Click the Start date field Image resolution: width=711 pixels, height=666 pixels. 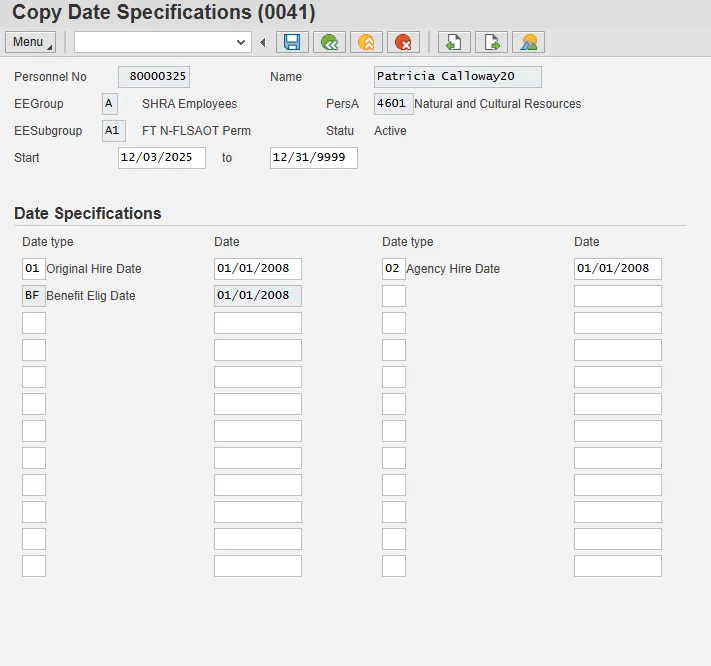coord(161,158)
